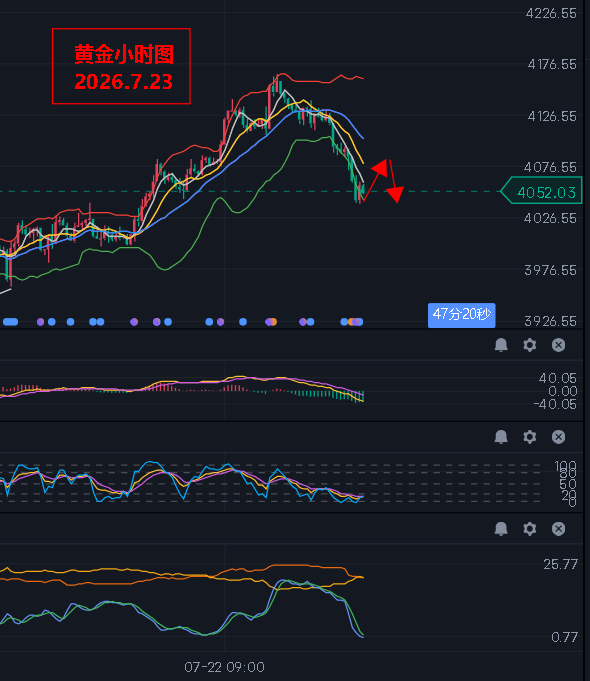
Task: Click alert bell on the stochastic 0-100 panel
Action: 501,436
